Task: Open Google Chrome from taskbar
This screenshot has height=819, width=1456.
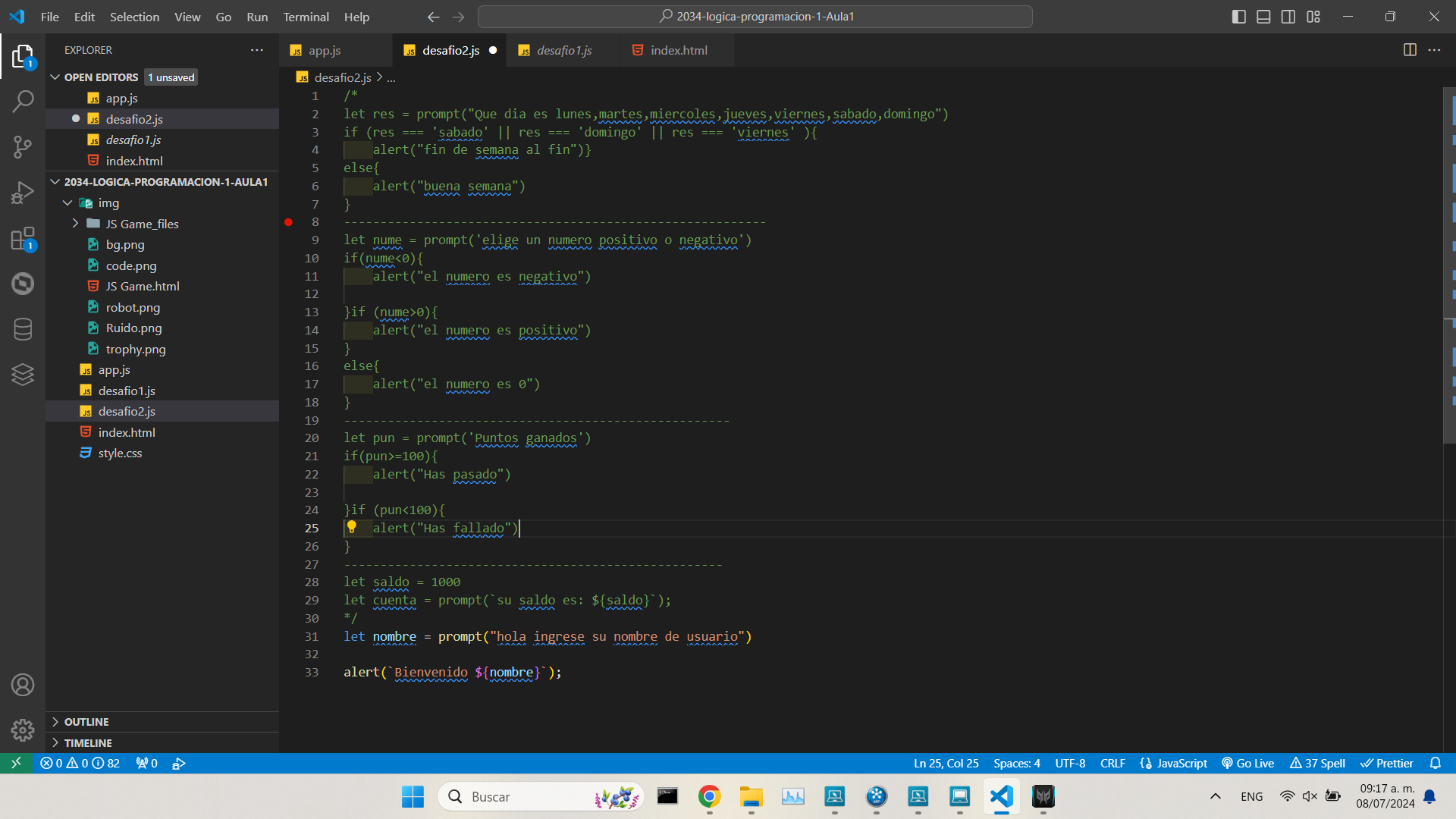Action: [x=709, y=796]
